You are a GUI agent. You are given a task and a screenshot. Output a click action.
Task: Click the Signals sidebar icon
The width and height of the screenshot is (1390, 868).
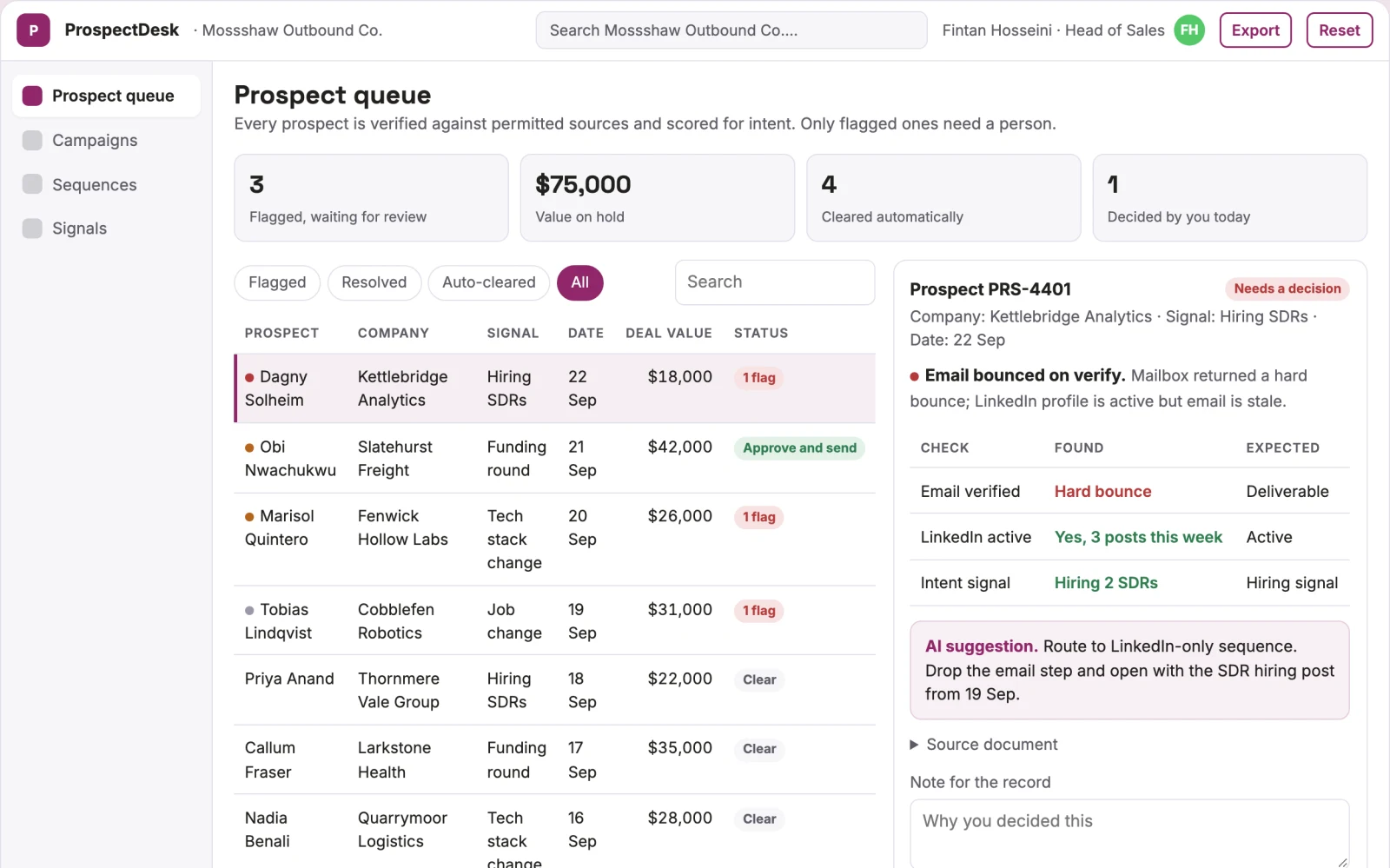[x=32, y=229]
